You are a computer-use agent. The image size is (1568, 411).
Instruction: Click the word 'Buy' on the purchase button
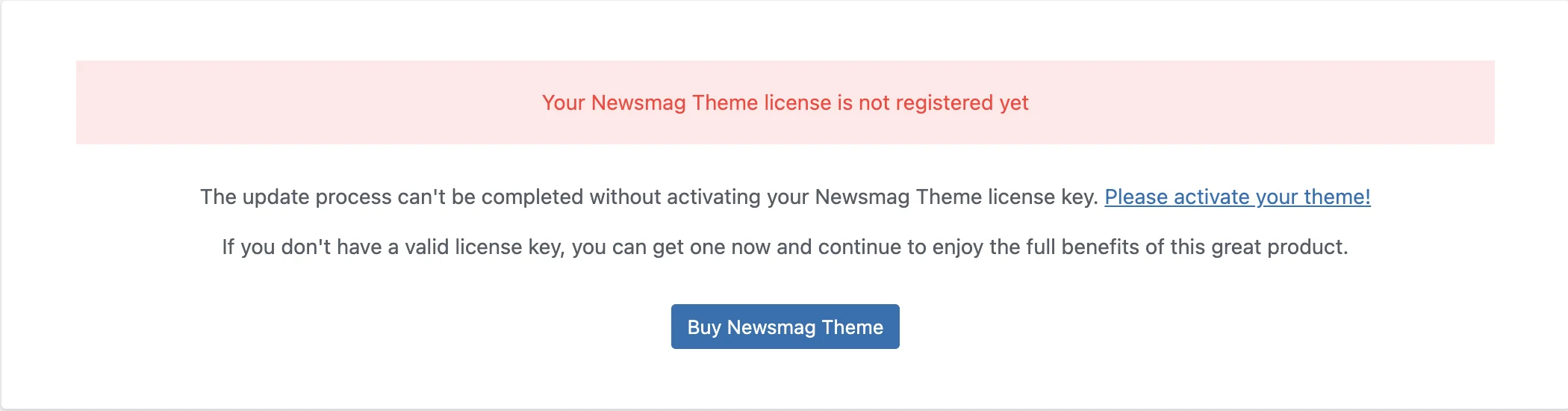(703, 327)
